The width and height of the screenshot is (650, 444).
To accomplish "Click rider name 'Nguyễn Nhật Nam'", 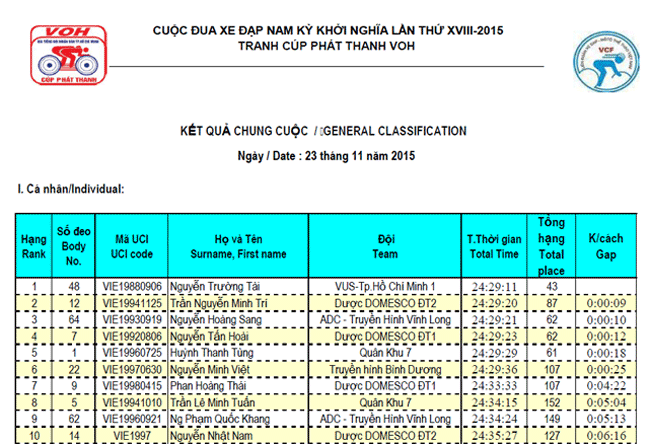I will point(210,436).
